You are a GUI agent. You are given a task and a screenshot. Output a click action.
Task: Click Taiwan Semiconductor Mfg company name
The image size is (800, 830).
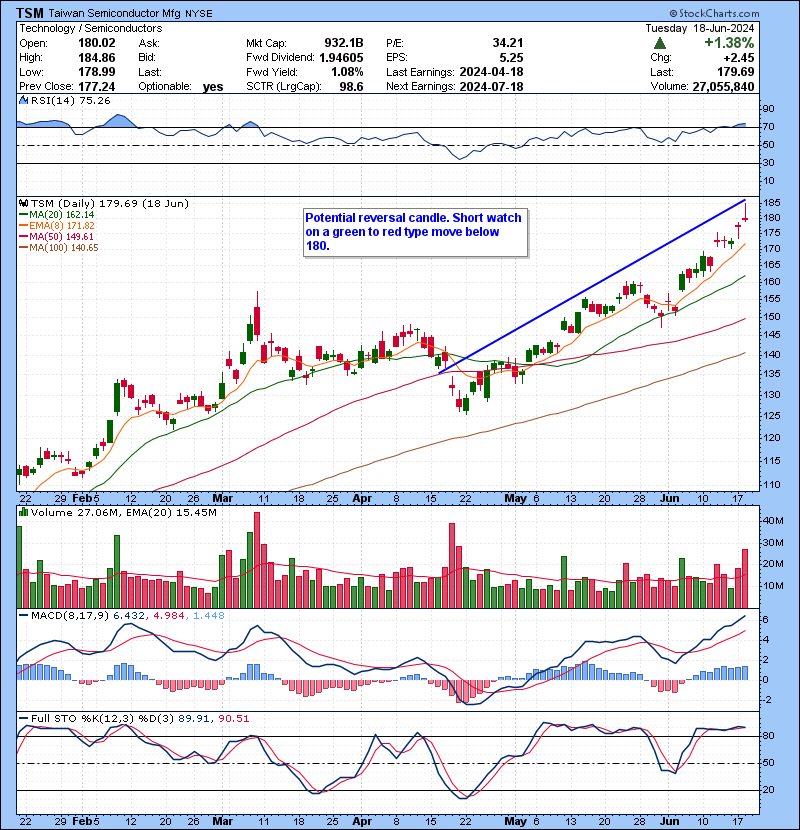(114, 13)
